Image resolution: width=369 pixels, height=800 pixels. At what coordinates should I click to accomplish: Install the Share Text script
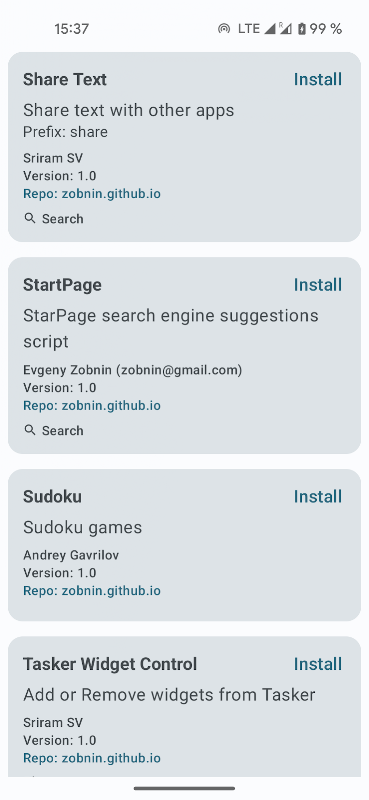317,80
